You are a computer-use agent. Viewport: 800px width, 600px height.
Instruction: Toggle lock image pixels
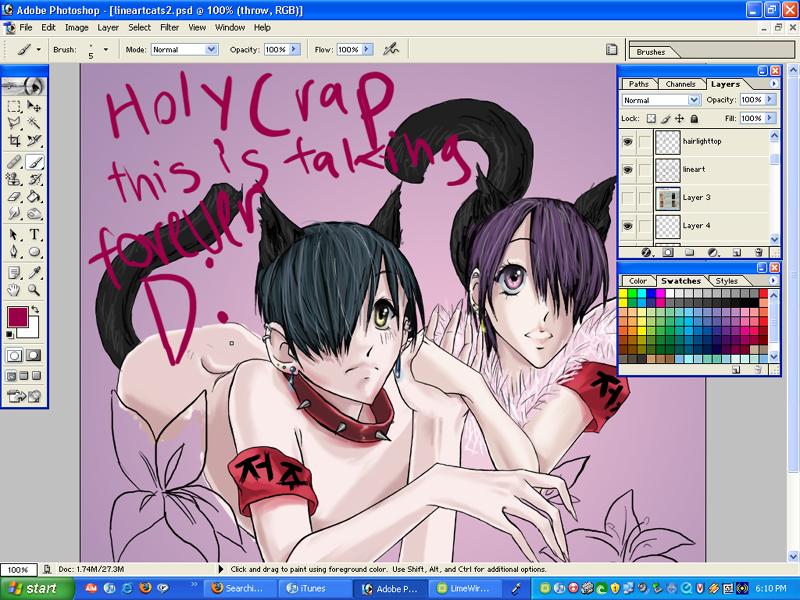tap(665, 119)
